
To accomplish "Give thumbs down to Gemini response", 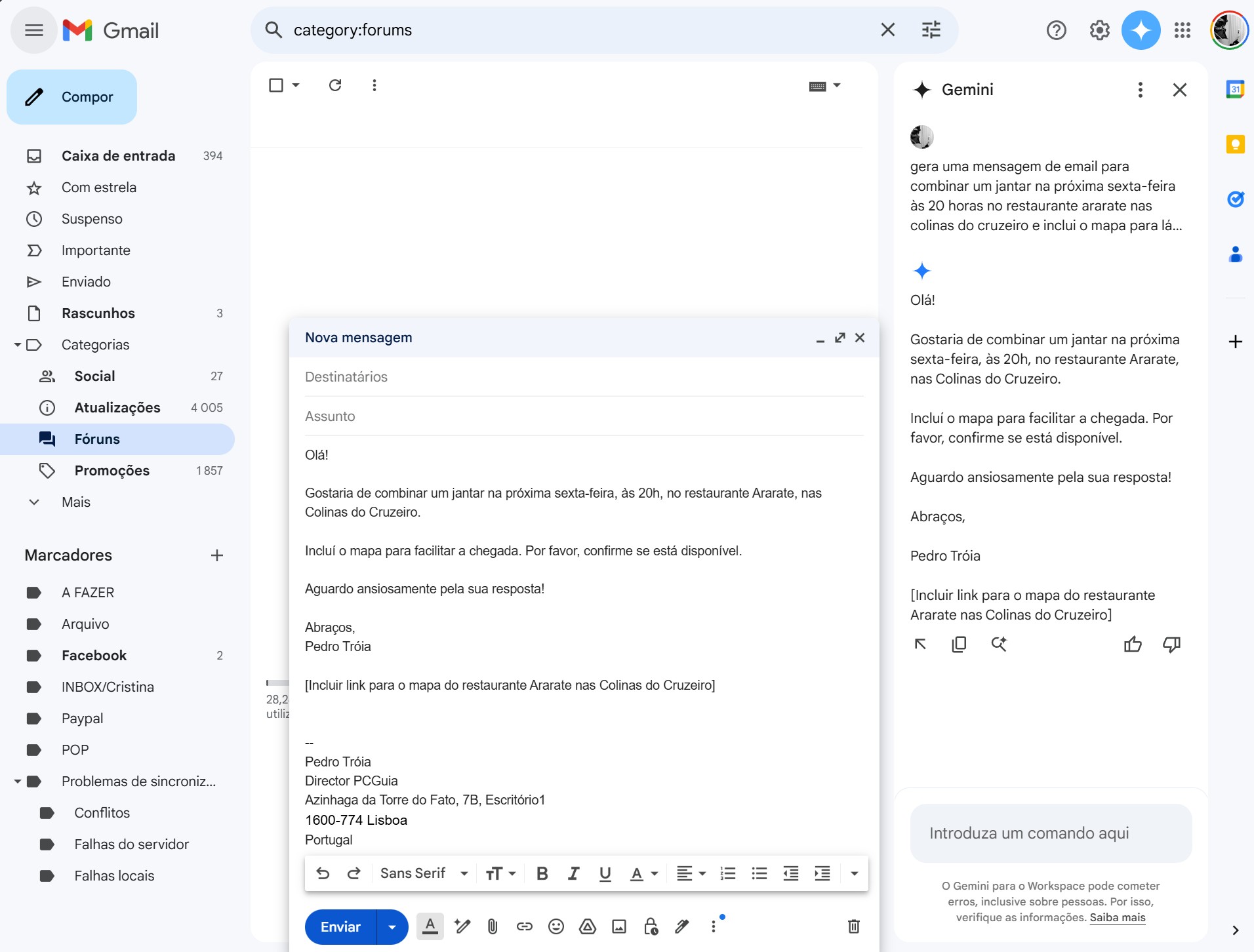I will pos(1171,644).
